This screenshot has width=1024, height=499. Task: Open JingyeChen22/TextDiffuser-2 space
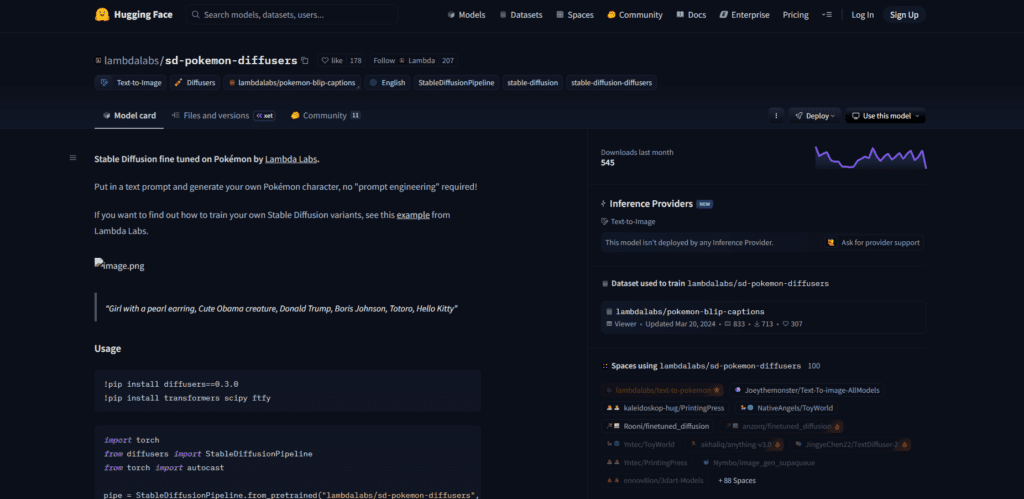click(850, 444)
